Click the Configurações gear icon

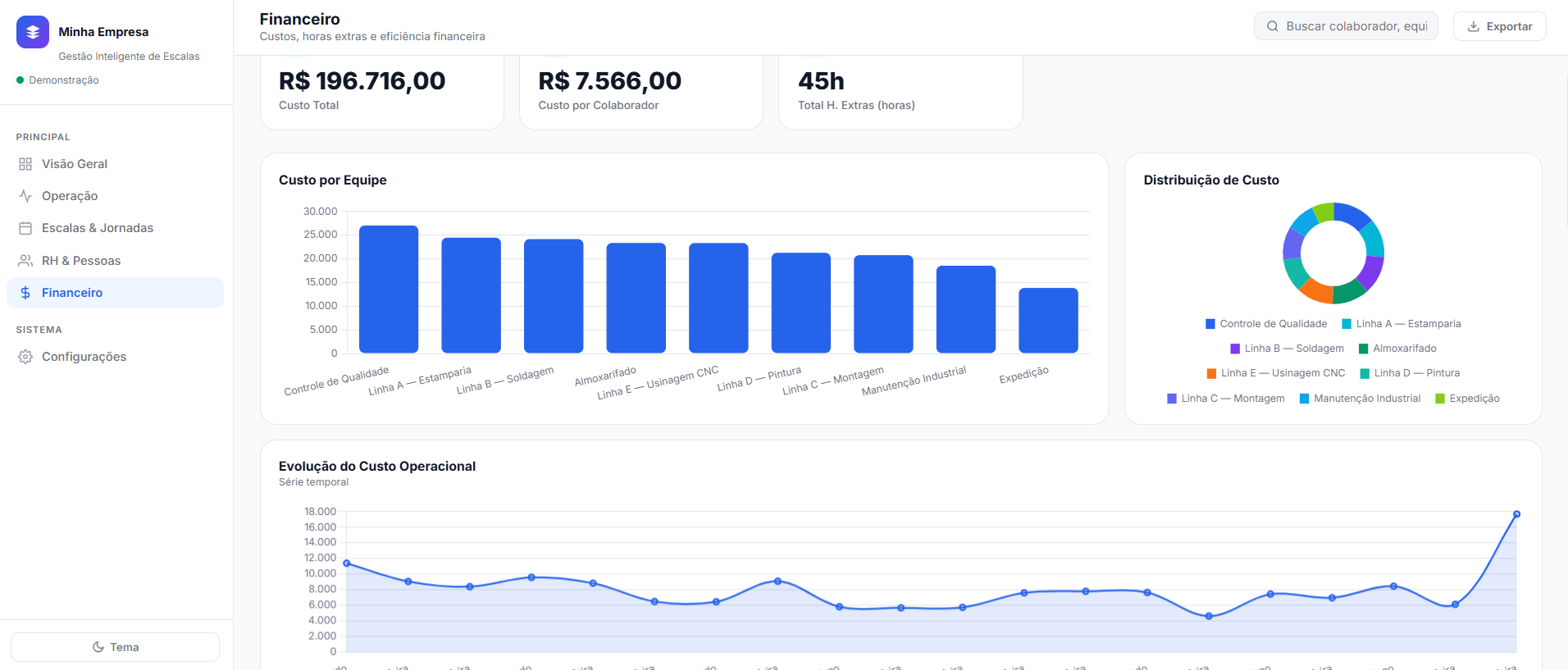pyautogui.click(x=25, y=357)
